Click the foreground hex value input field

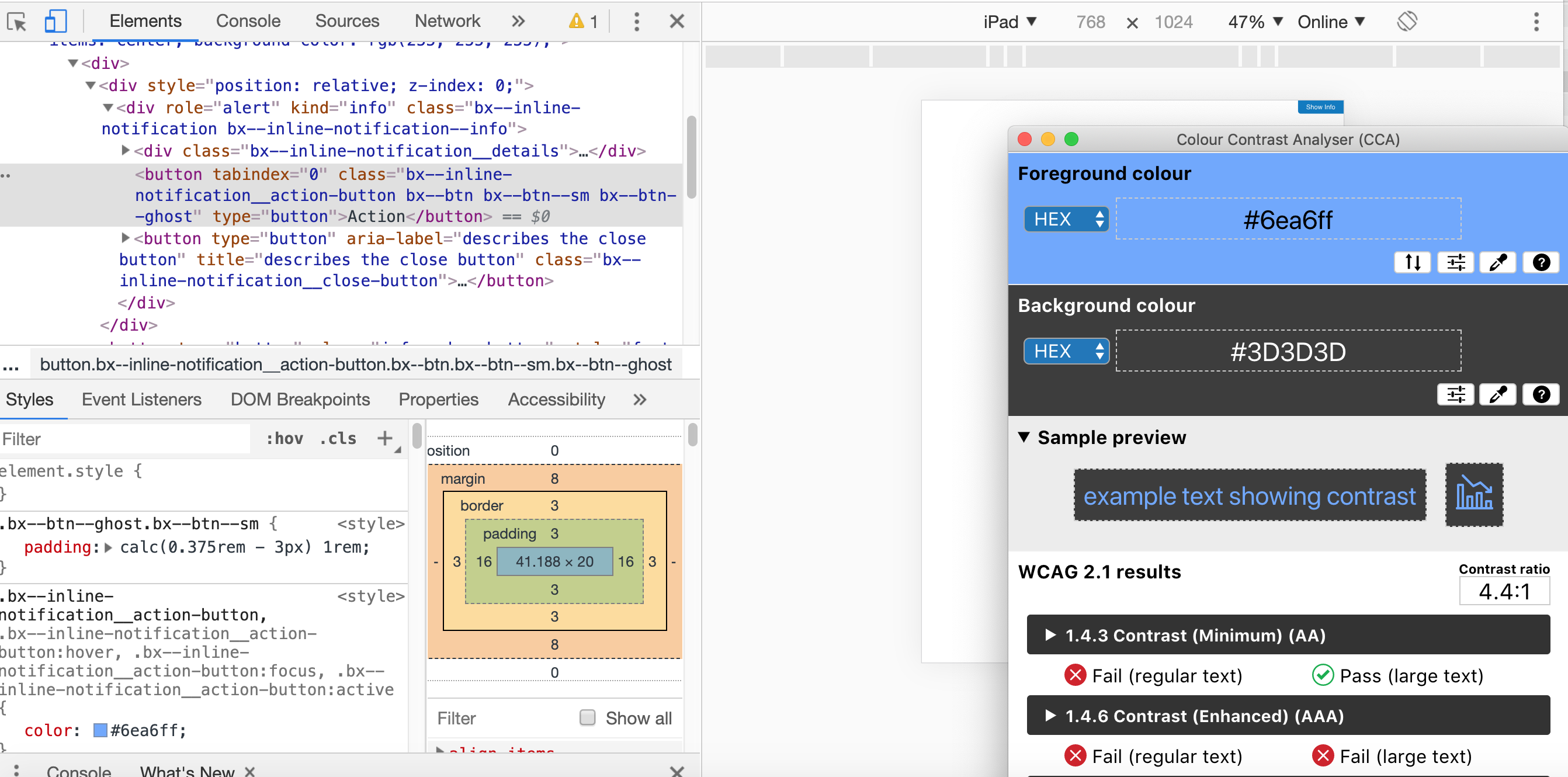coord(1288,219)
